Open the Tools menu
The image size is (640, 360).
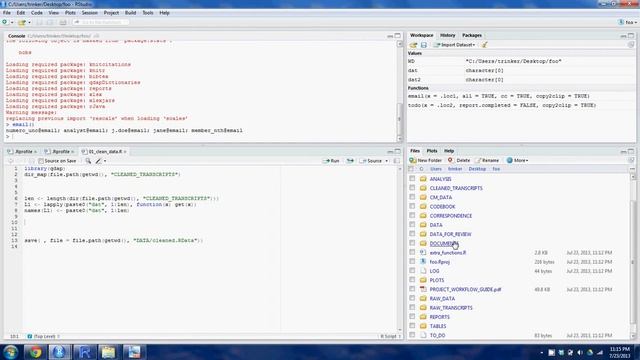pos(147,13)
